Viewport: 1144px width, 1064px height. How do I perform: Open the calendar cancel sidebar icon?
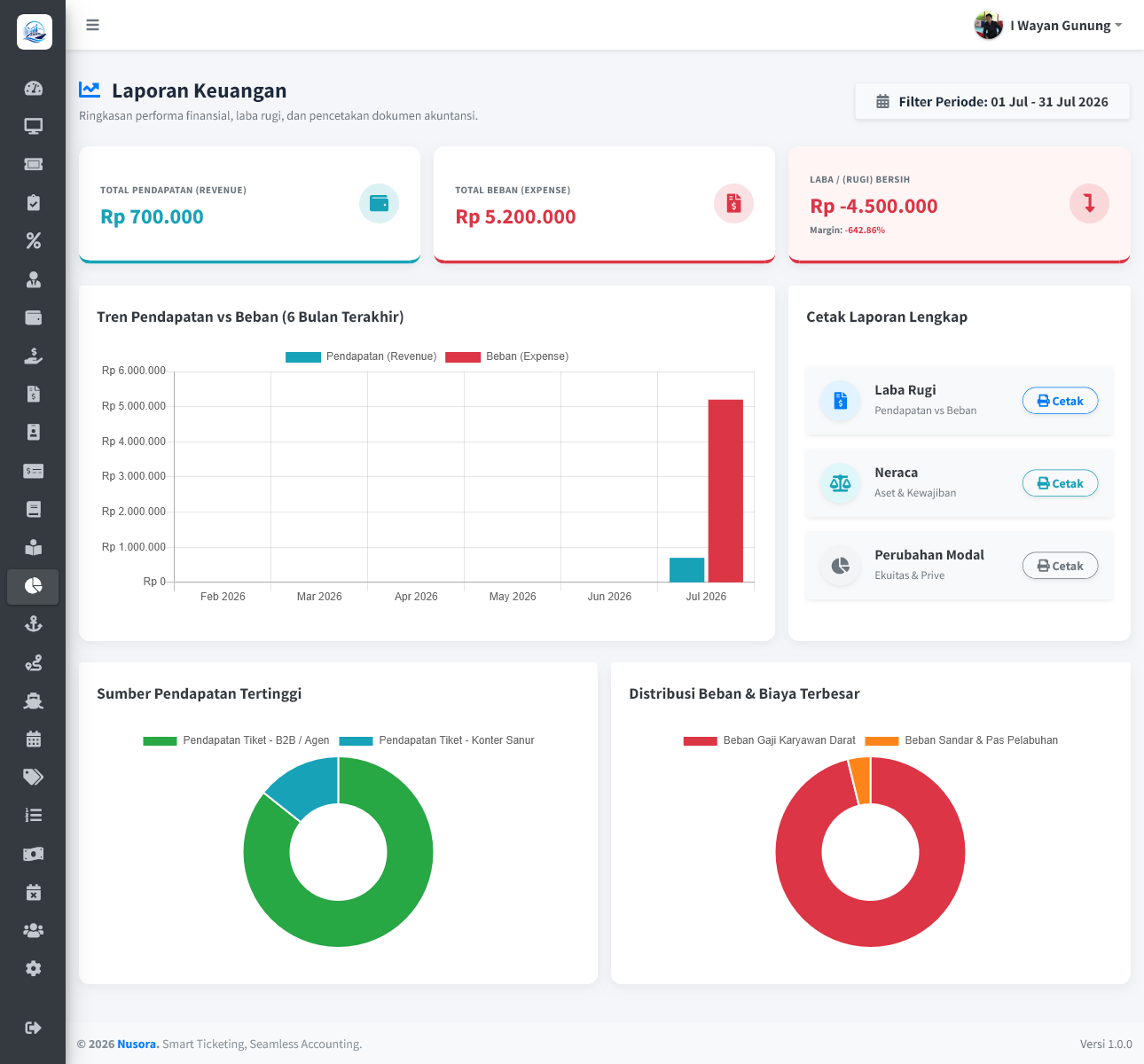click(33, 892)
